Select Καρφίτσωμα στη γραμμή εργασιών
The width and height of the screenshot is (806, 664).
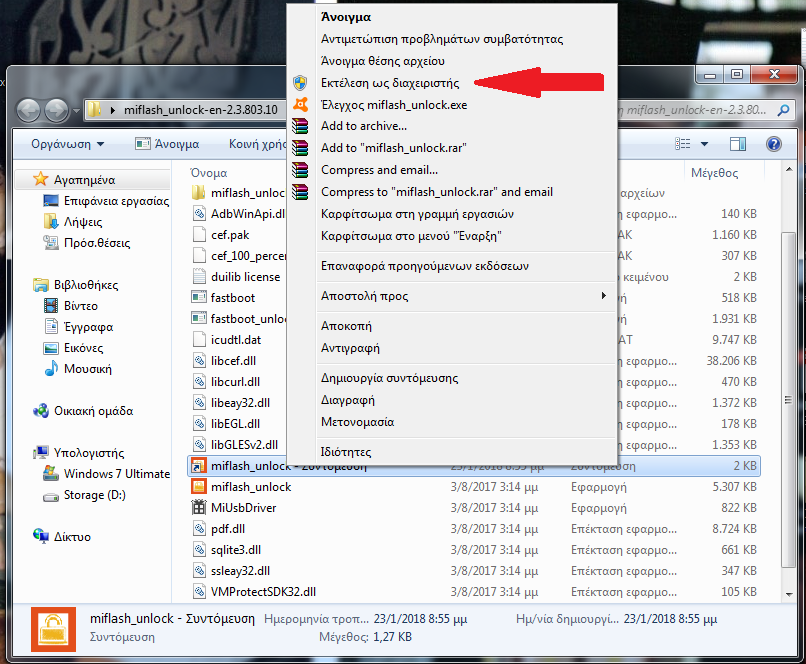click(417, 214)
